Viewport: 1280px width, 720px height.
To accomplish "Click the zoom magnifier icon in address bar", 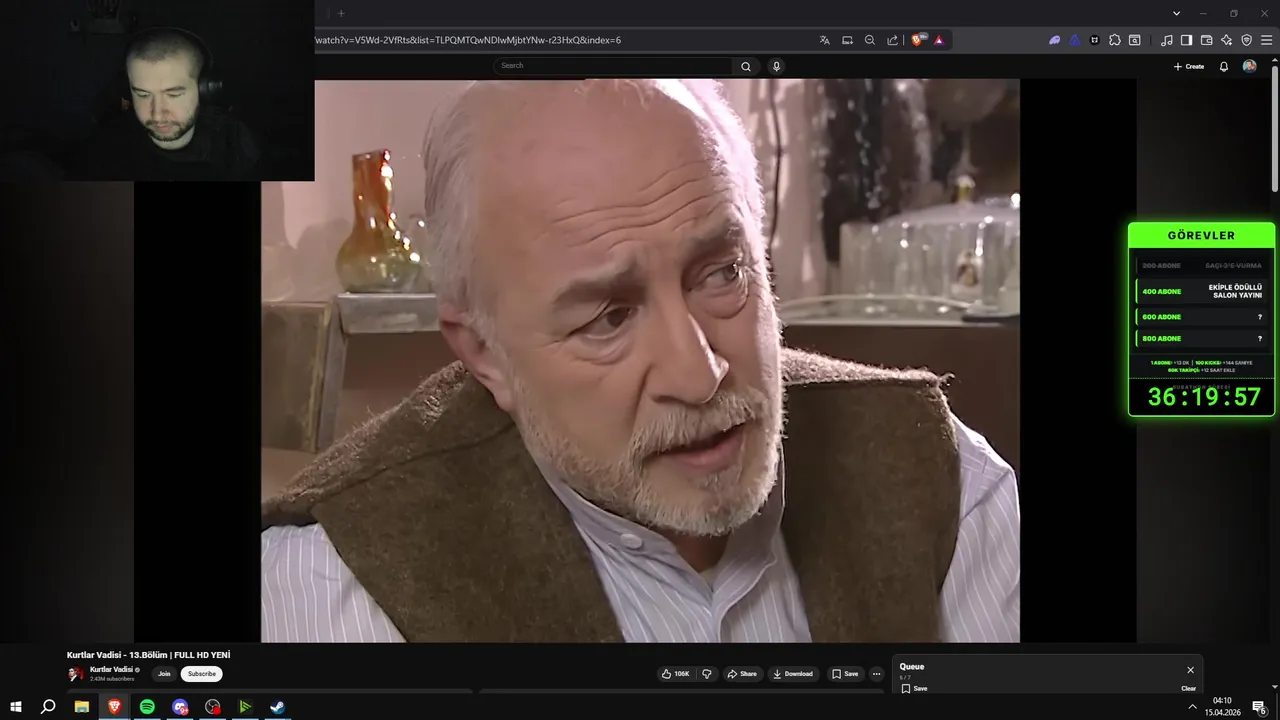I will tap(869, 40).
